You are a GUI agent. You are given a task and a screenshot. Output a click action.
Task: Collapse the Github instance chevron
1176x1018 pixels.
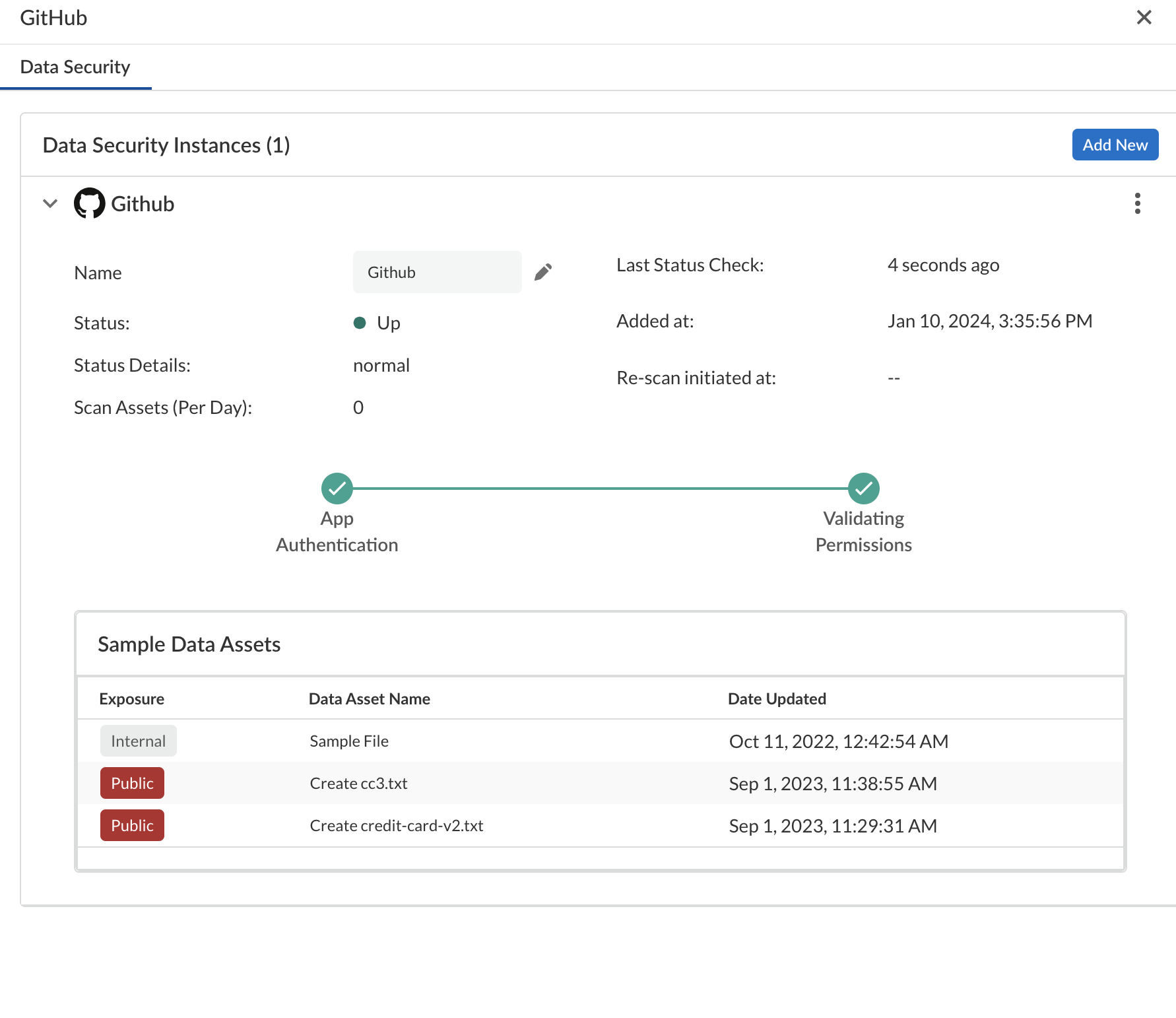[x=50, y=203]
